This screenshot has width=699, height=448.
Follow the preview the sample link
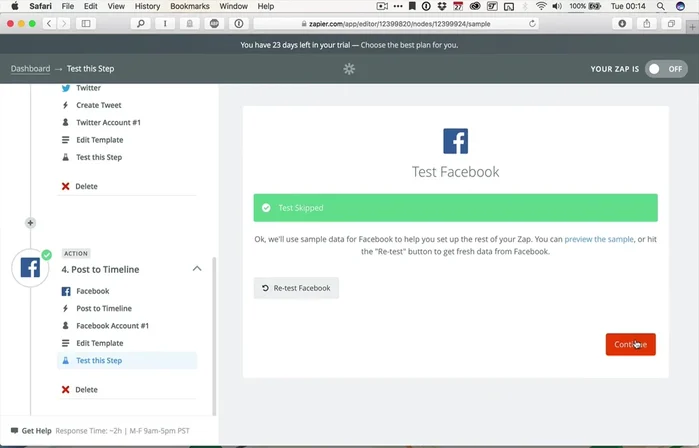pyautogui.click(x=598, y=239)
